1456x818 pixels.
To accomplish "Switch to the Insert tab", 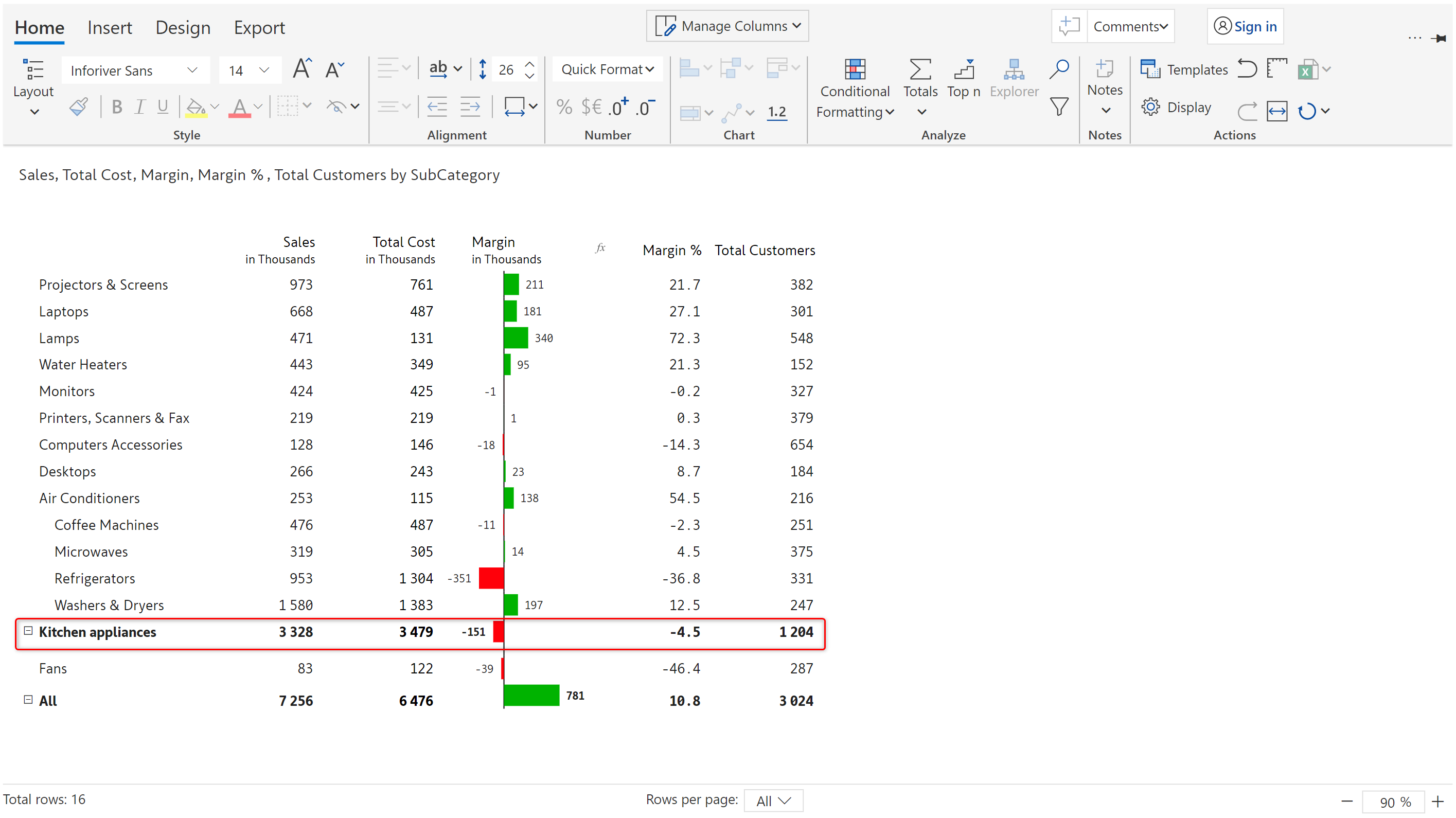I will point(110,27).
